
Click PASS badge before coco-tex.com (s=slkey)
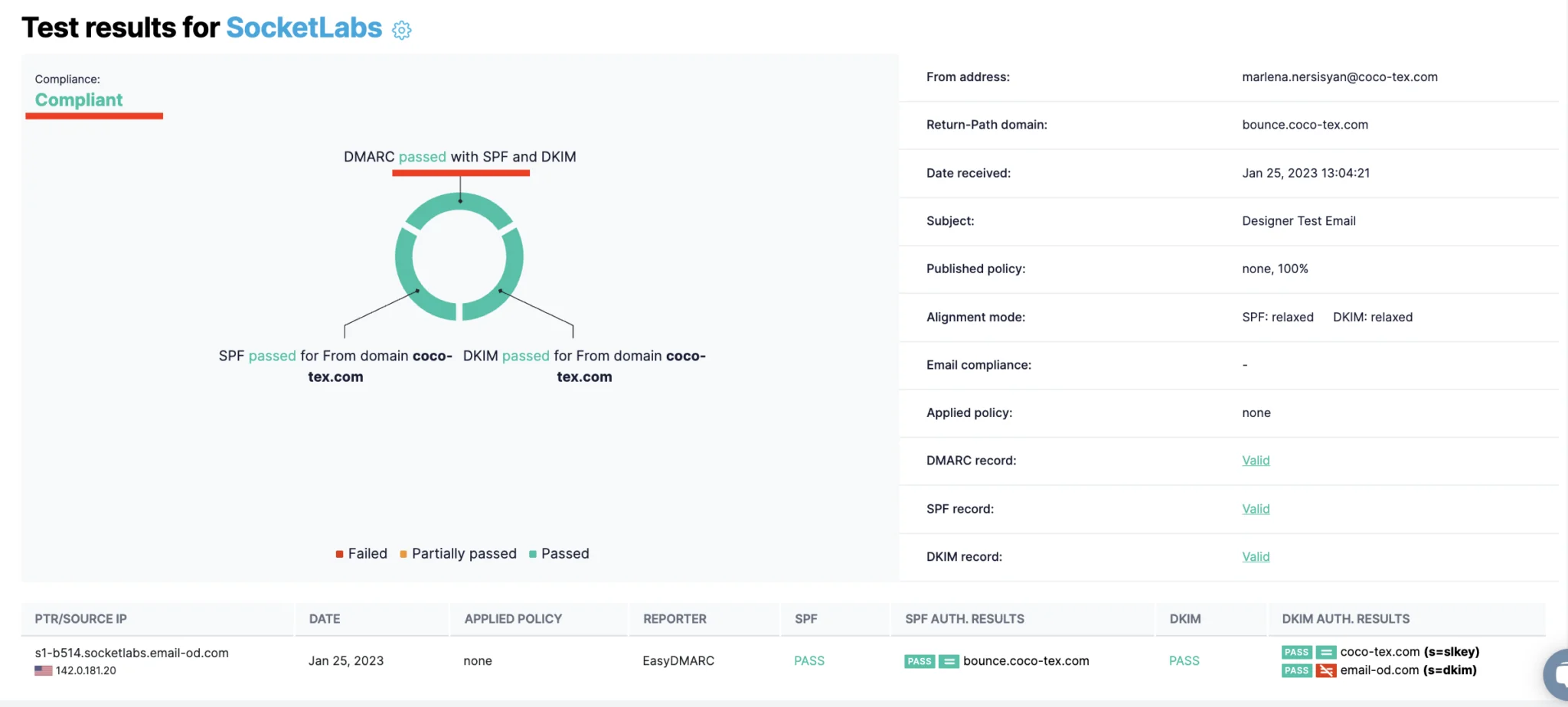pyautogui.click(x=1297, y=652)
